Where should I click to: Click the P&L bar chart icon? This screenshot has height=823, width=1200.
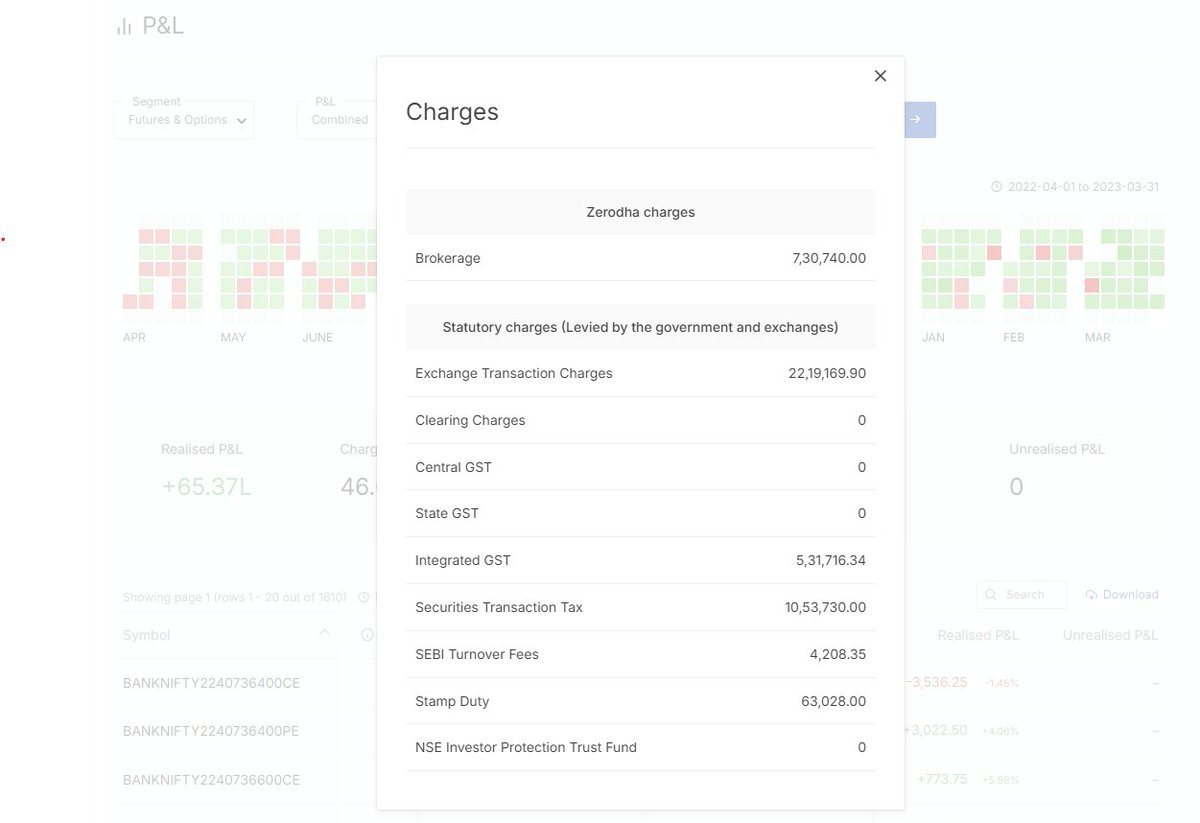coord(124,27)
